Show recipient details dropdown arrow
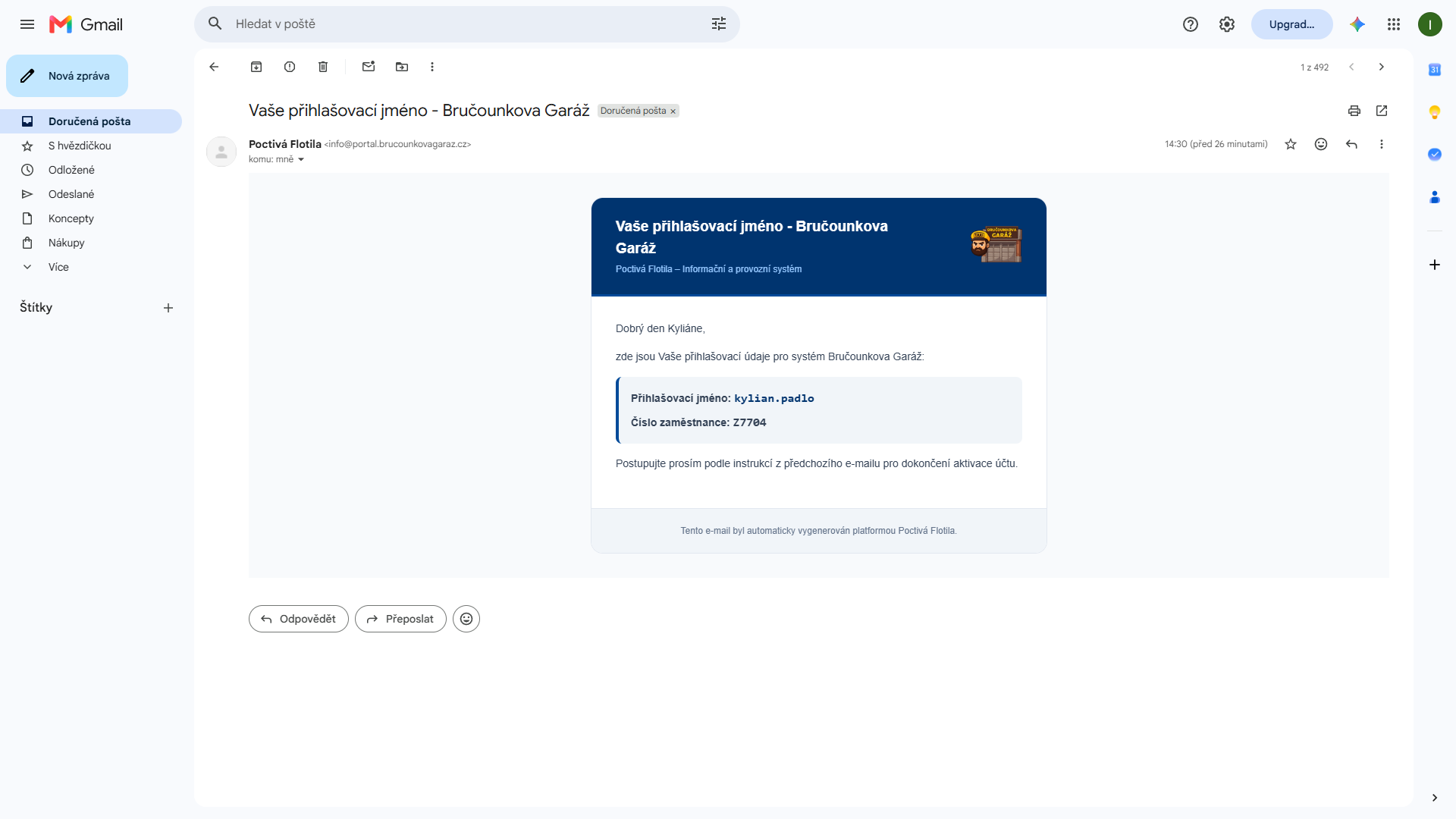 301,160
